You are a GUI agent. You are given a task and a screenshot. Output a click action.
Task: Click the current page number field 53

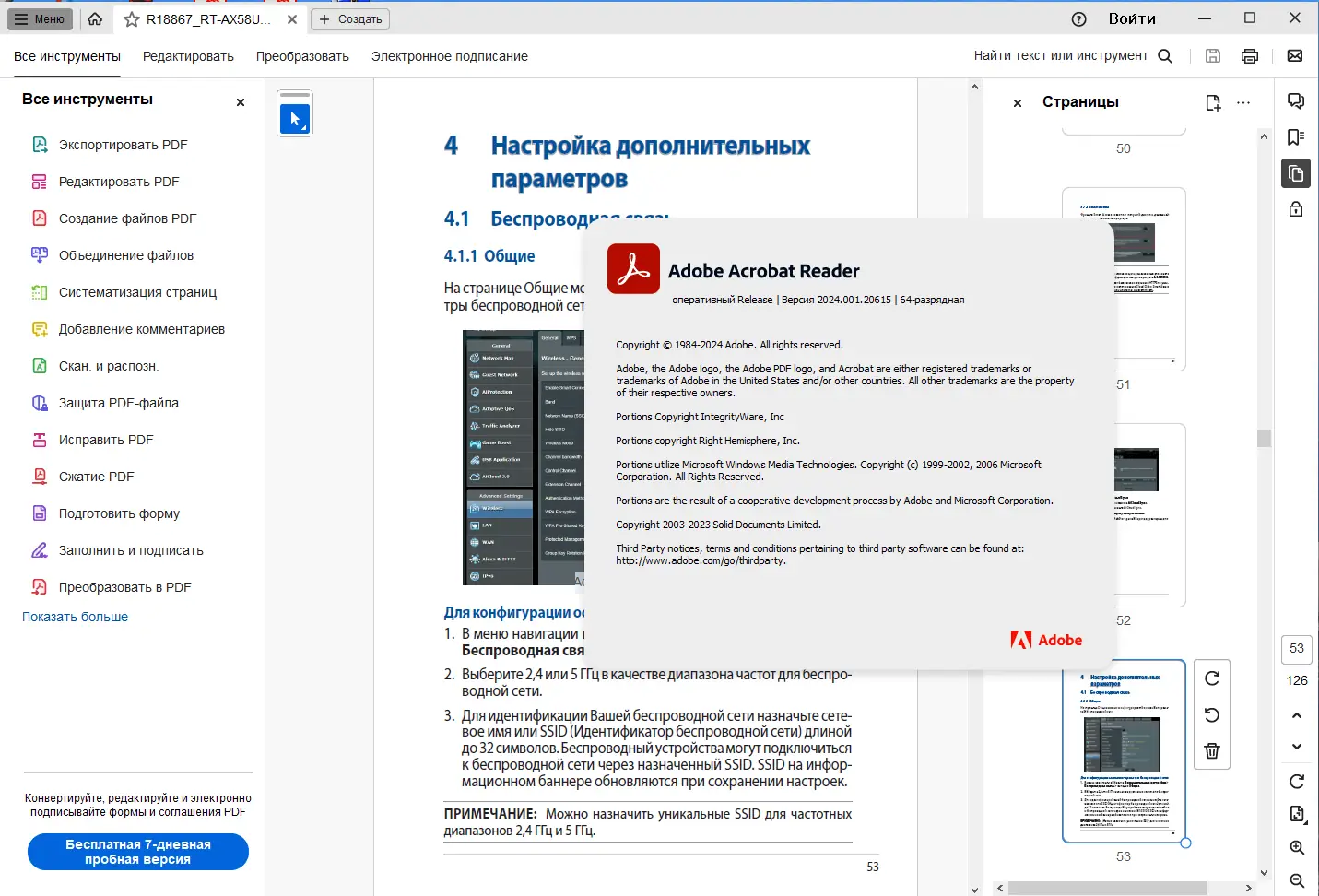[1297, 649]
